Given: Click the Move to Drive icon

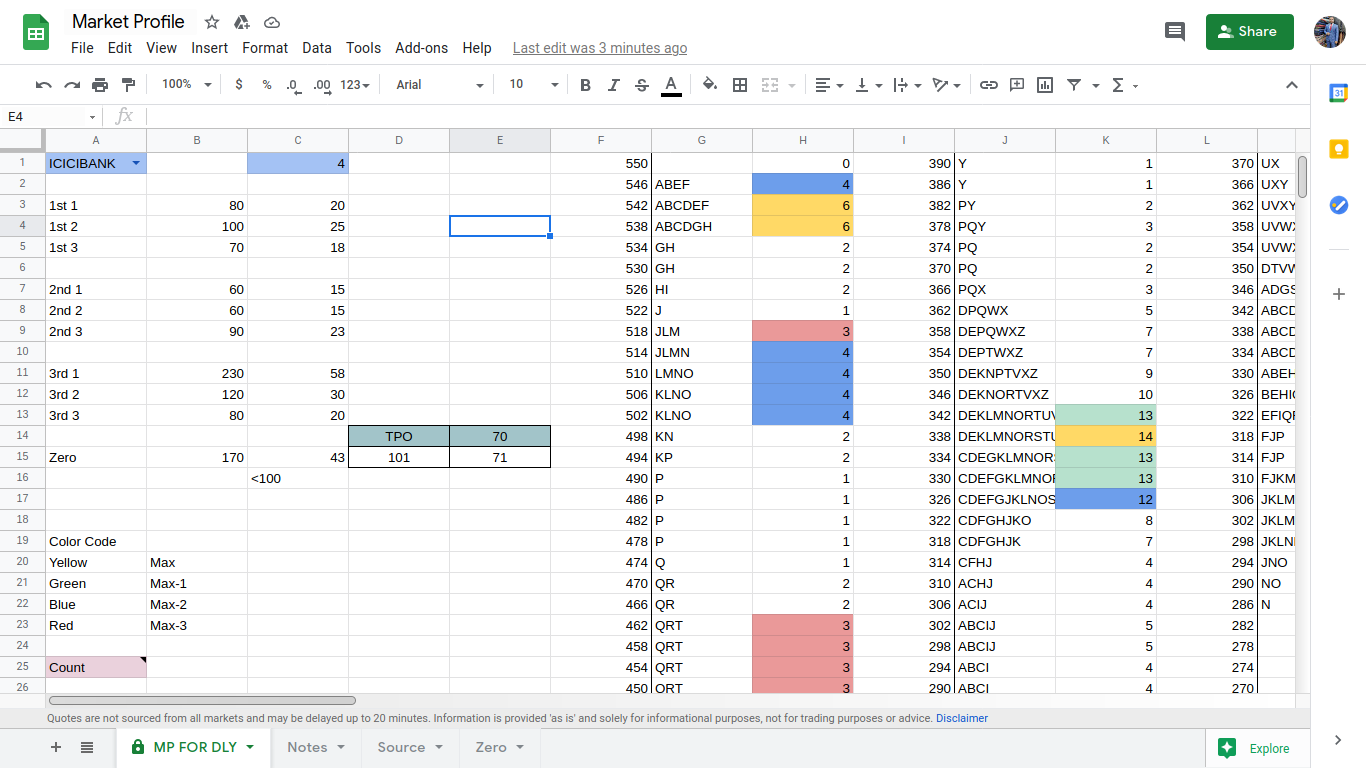Looking at the screenshot, I should coord(241,22).
